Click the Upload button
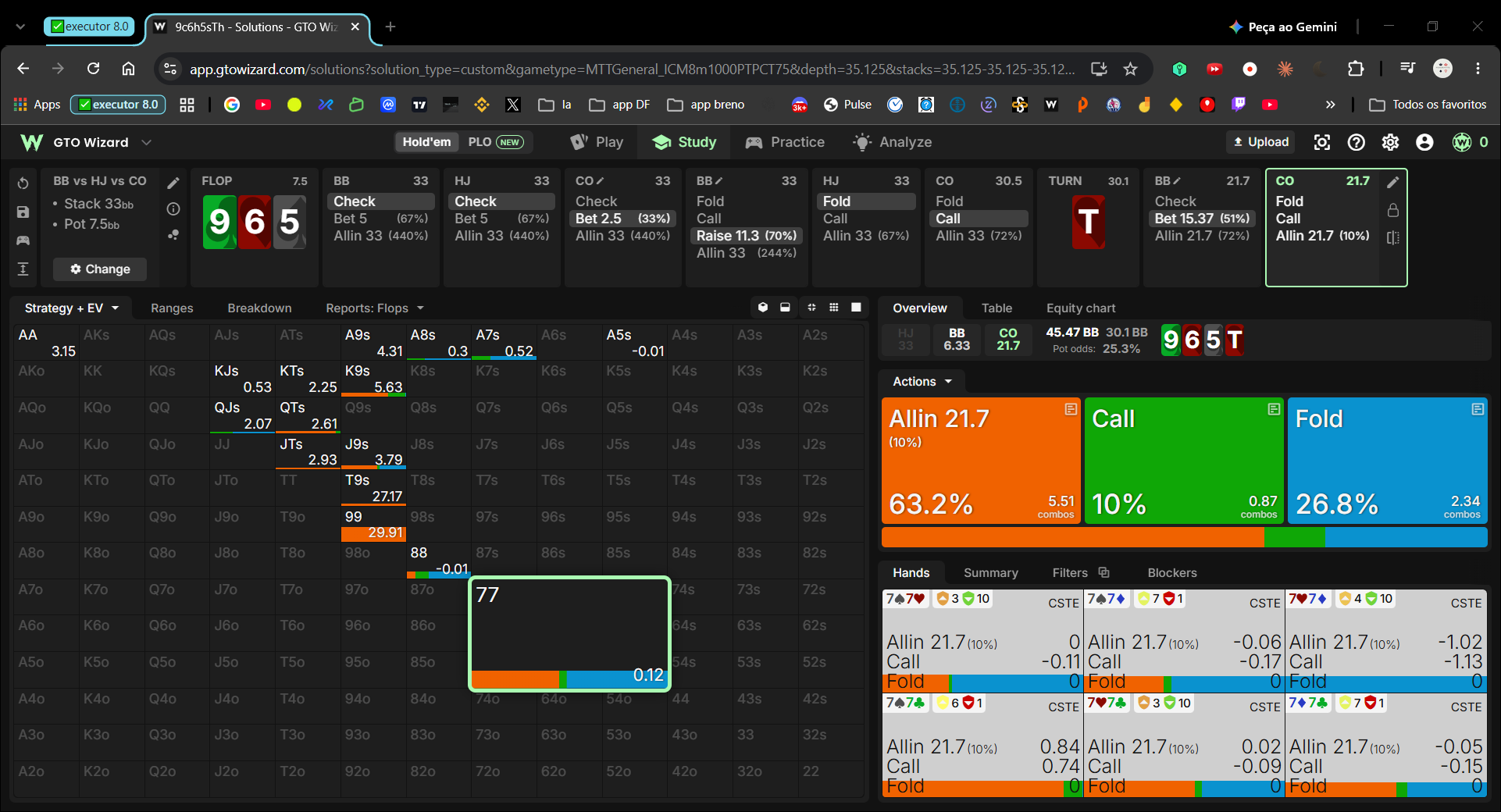This screenshot has height=812, width=1501. (x=1260, y=142)
